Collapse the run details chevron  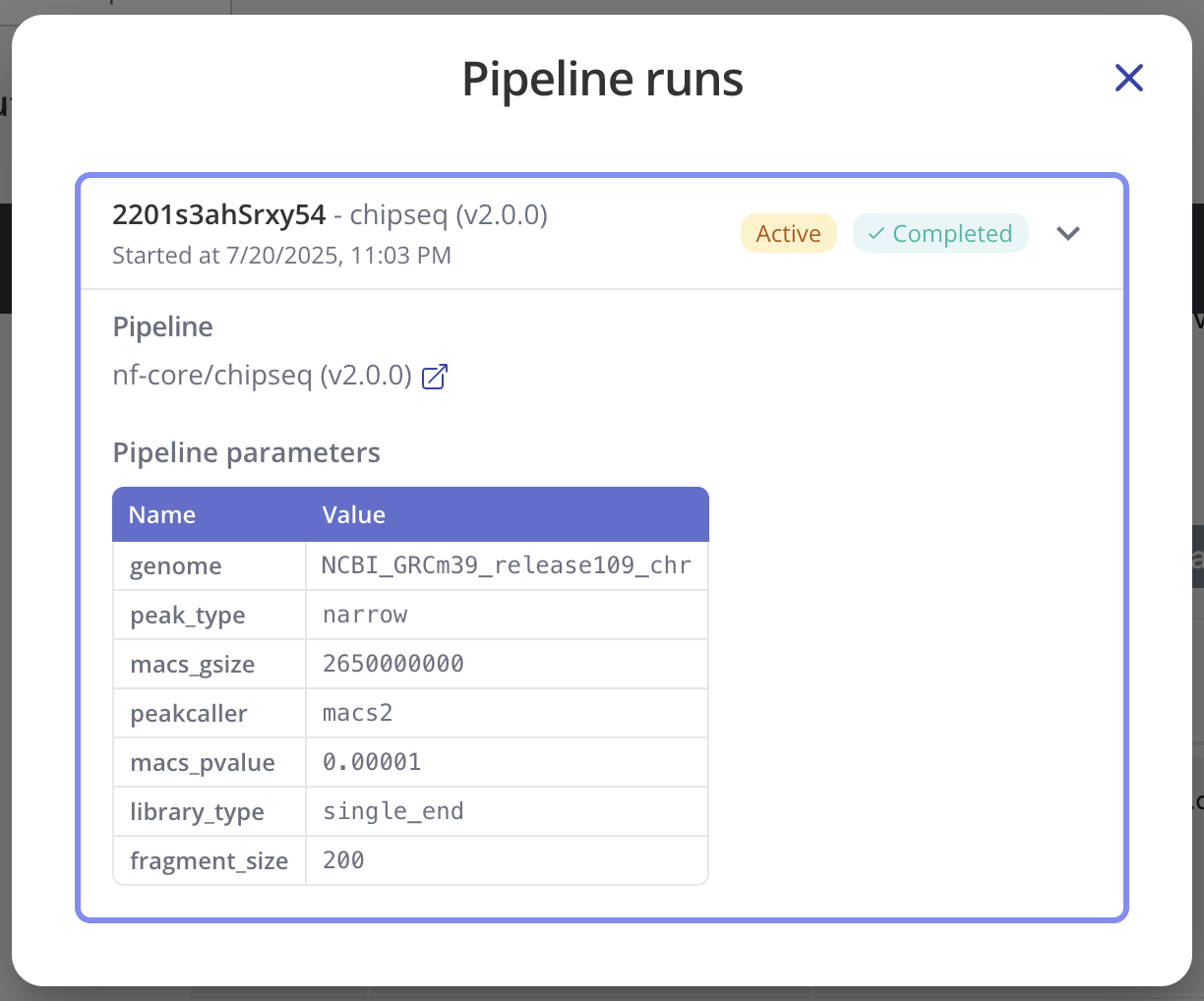click(1067, 233)
